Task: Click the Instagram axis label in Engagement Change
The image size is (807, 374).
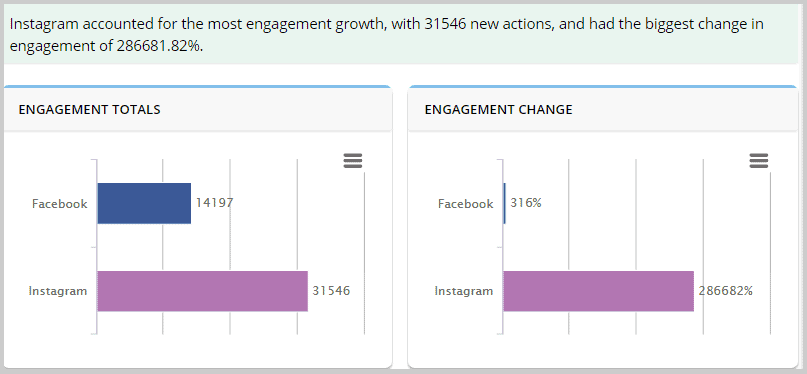Action: point(464,291)
